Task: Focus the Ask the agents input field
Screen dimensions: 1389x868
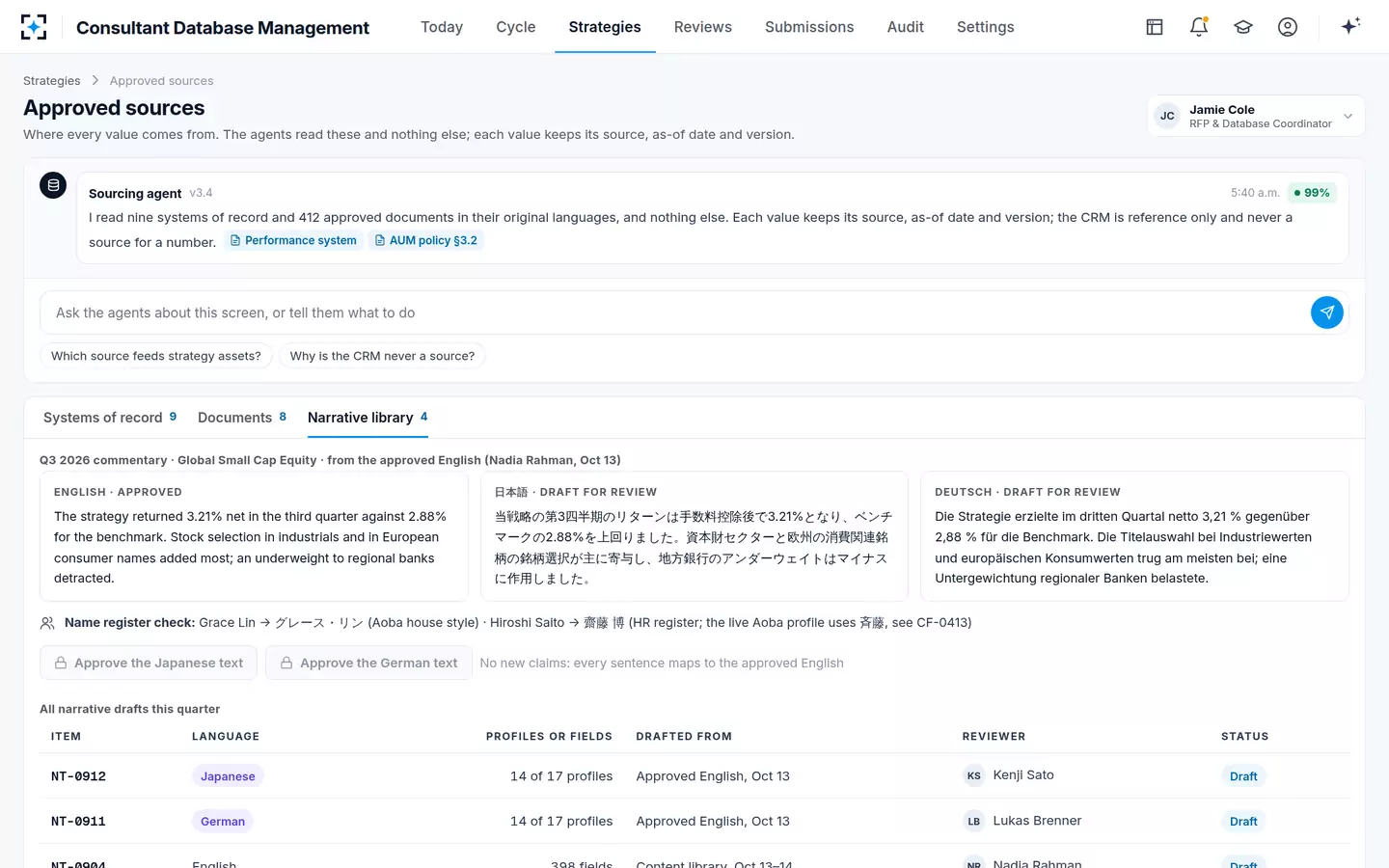Action: (x=675, y=312)
